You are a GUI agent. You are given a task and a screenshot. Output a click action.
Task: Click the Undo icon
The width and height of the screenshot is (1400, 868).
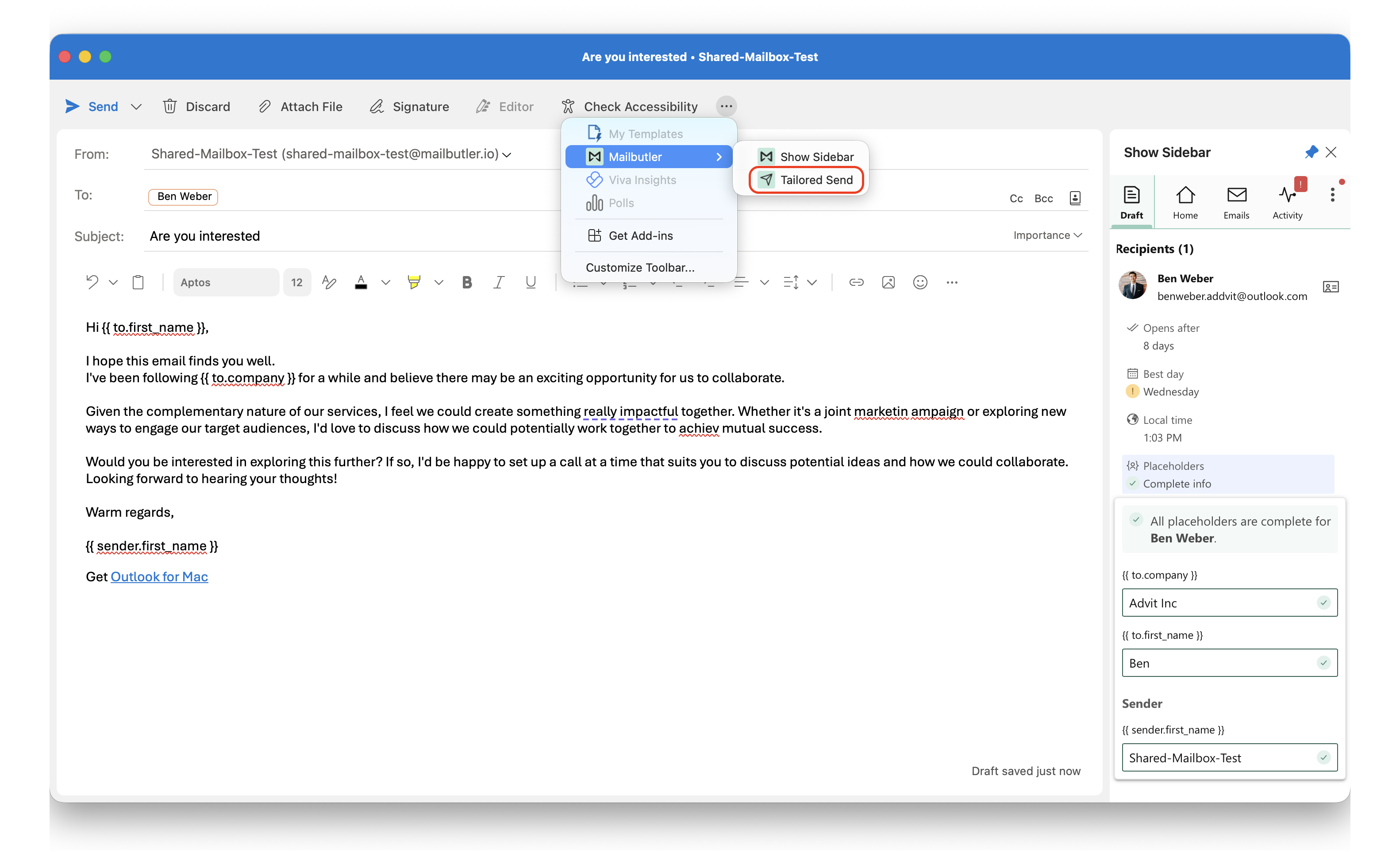click(x=92, y=282)
